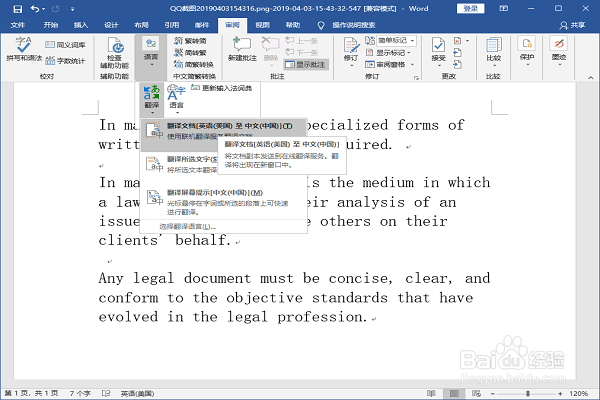Viewport: 600px width, 400px height.
Task: Click 接受 accept change icon
Action: (438, 46)
